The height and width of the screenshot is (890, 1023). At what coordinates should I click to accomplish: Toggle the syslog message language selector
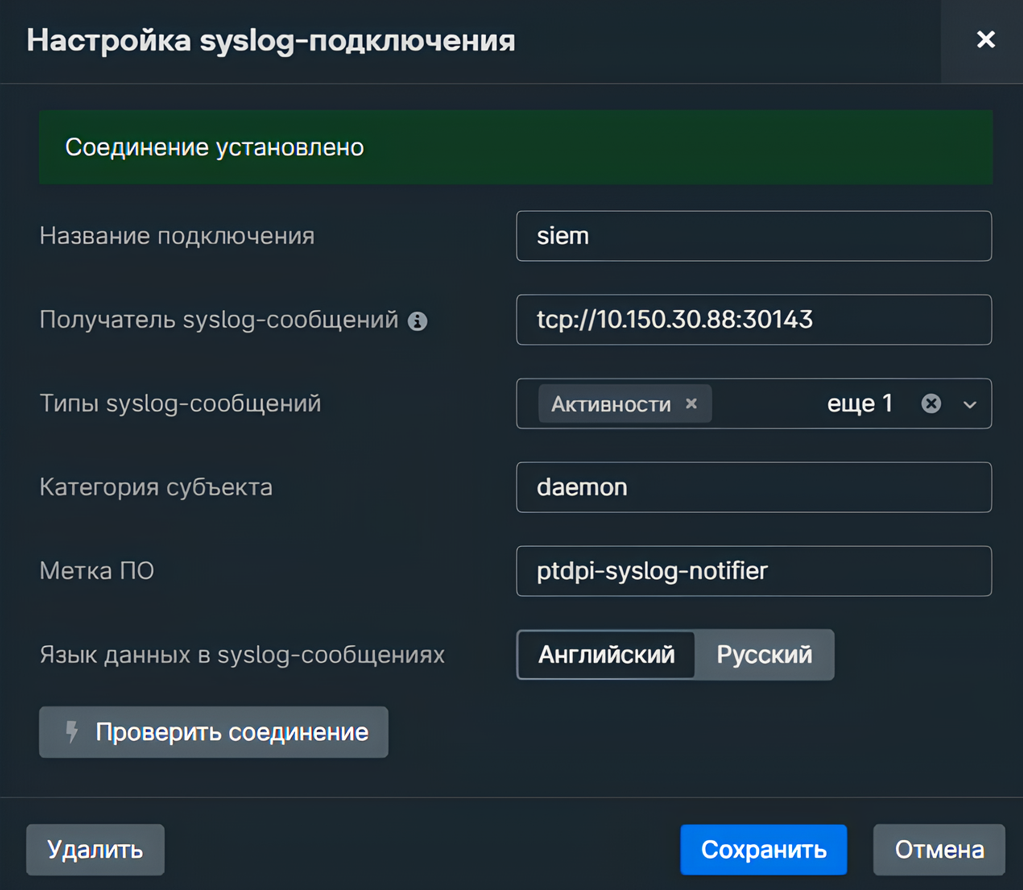coord(675,654)
